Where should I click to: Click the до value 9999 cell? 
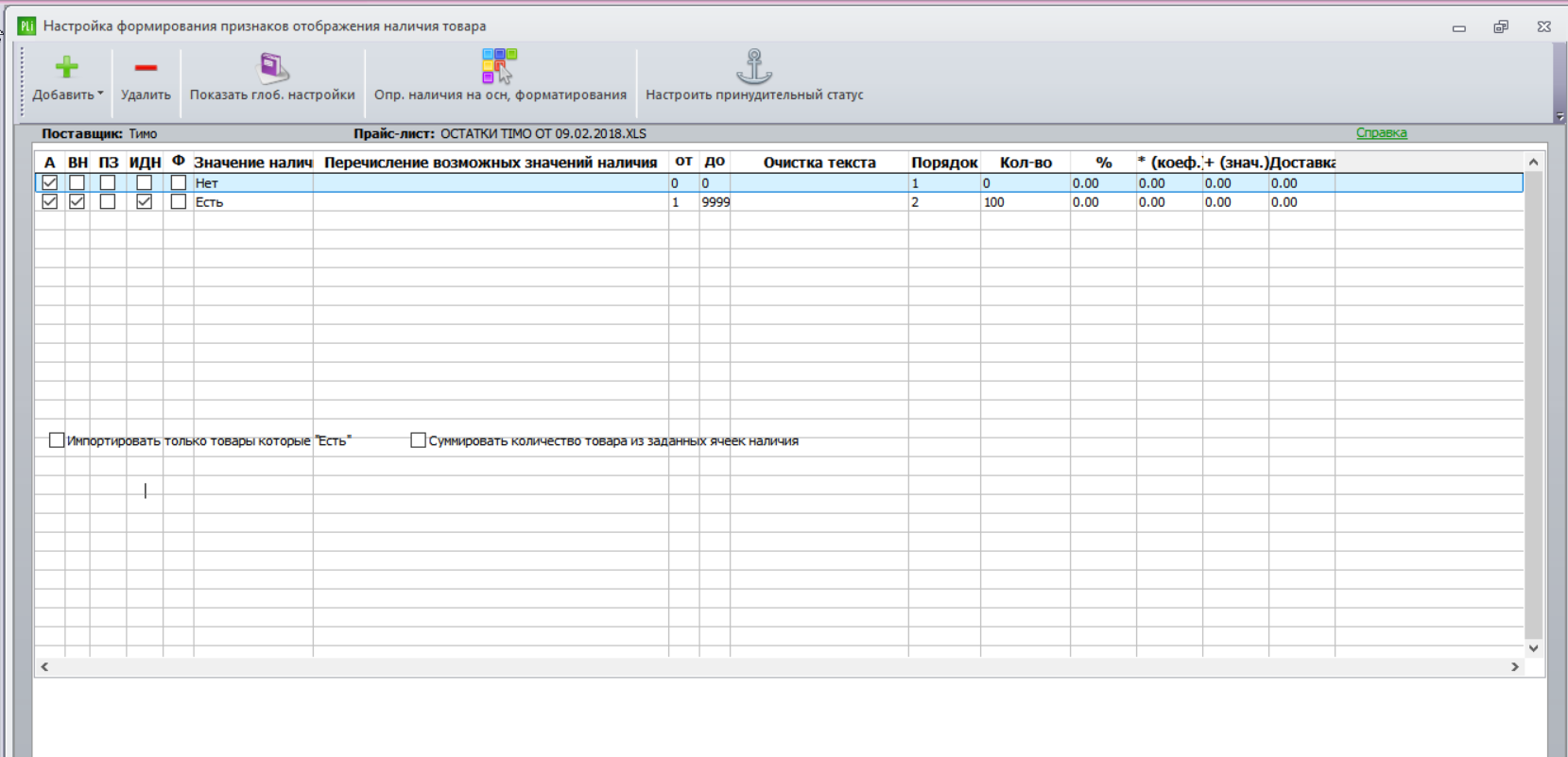(715, 202)
